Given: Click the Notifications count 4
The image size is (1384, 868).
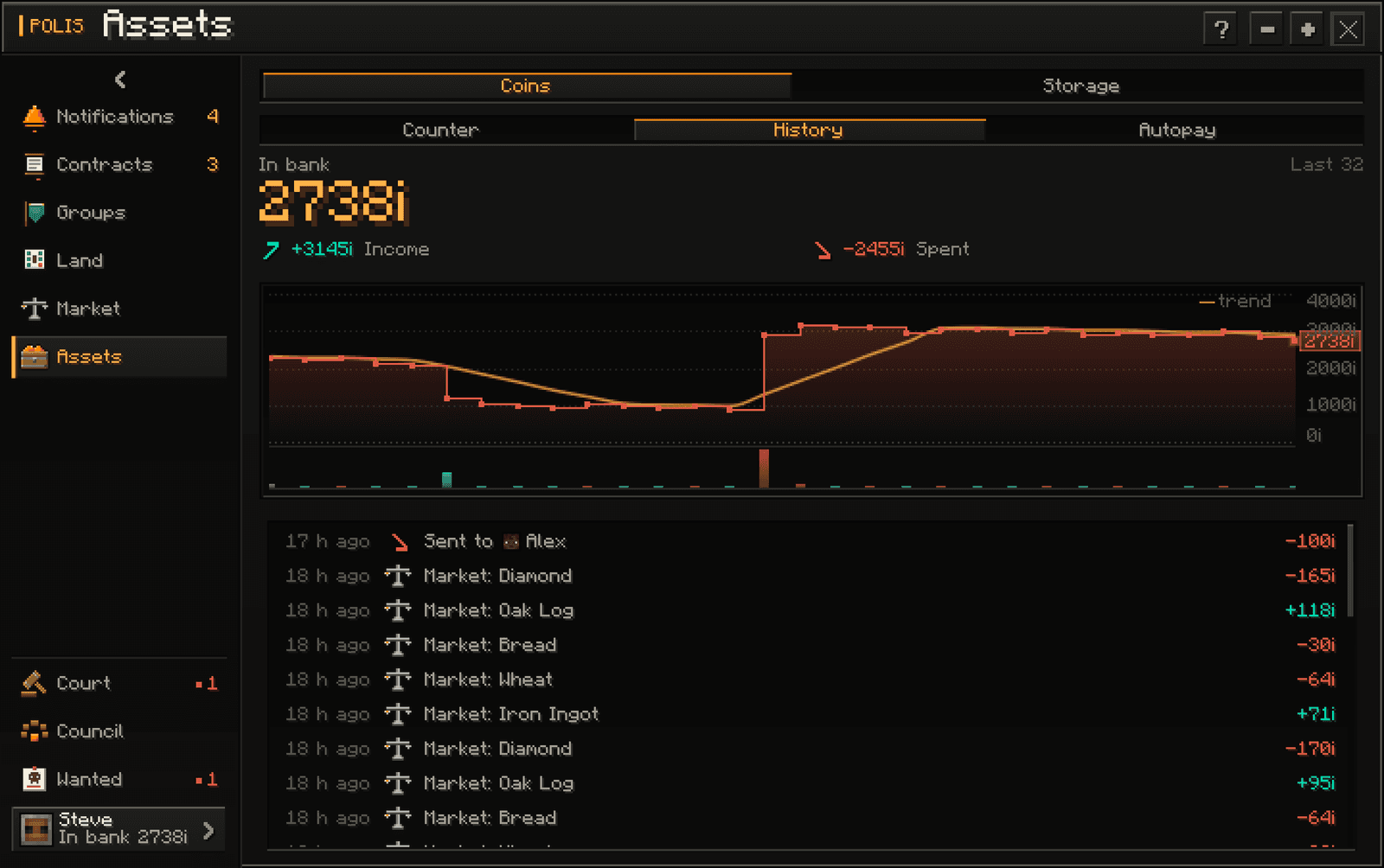Looking at the screenshot, I should 213,117.
